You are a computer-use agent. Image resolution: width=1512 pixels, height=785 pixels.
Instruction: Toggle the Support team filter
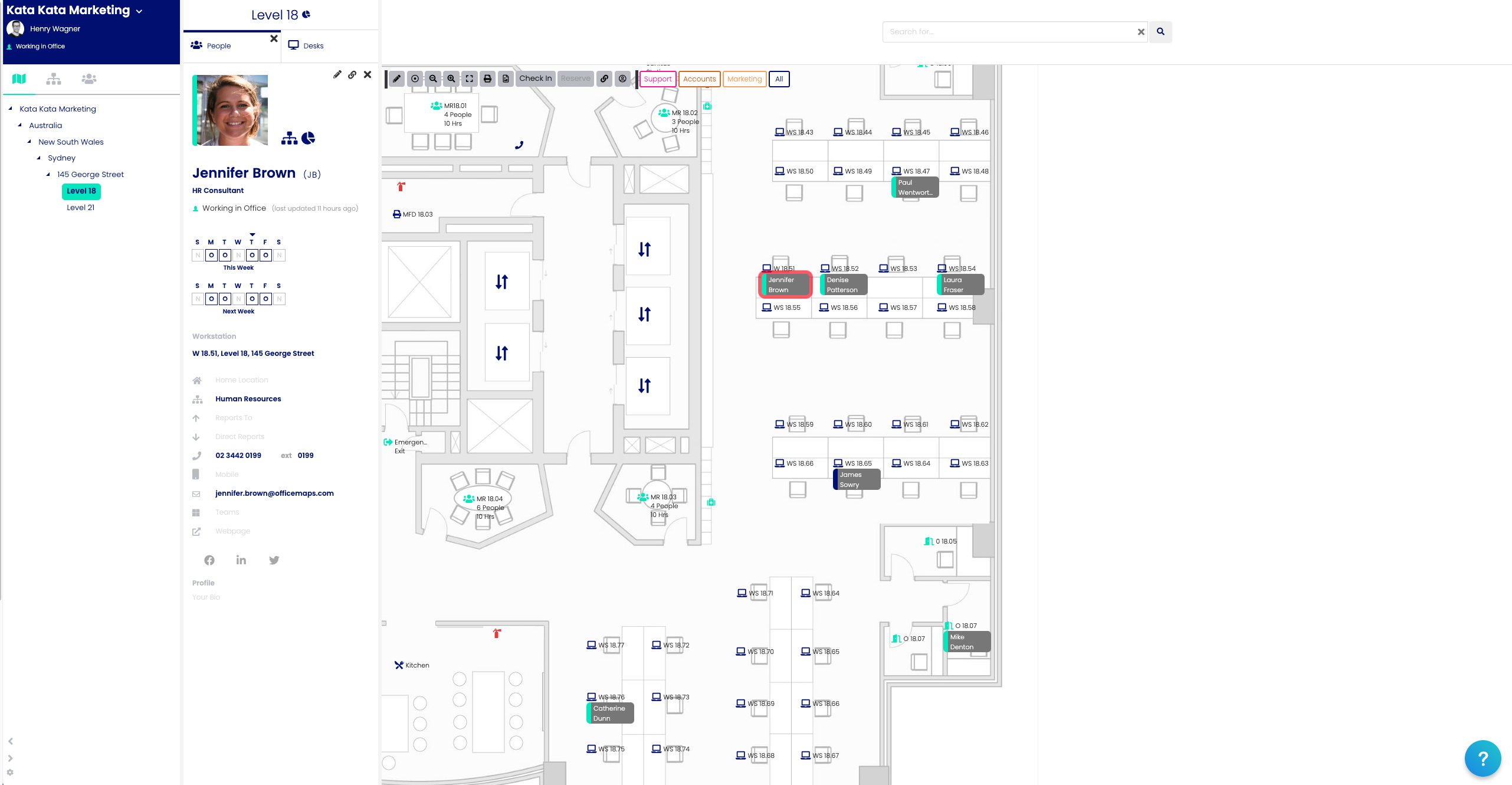click(657, 79)
